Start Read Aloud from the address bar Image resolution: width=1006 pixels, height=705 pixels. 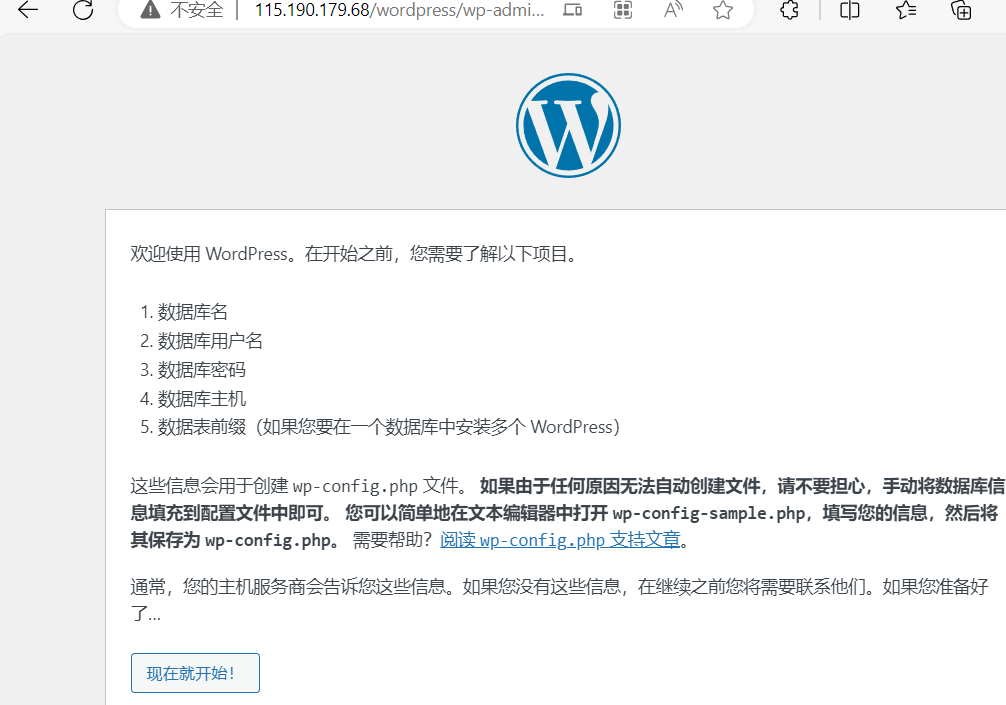point(675,11)
